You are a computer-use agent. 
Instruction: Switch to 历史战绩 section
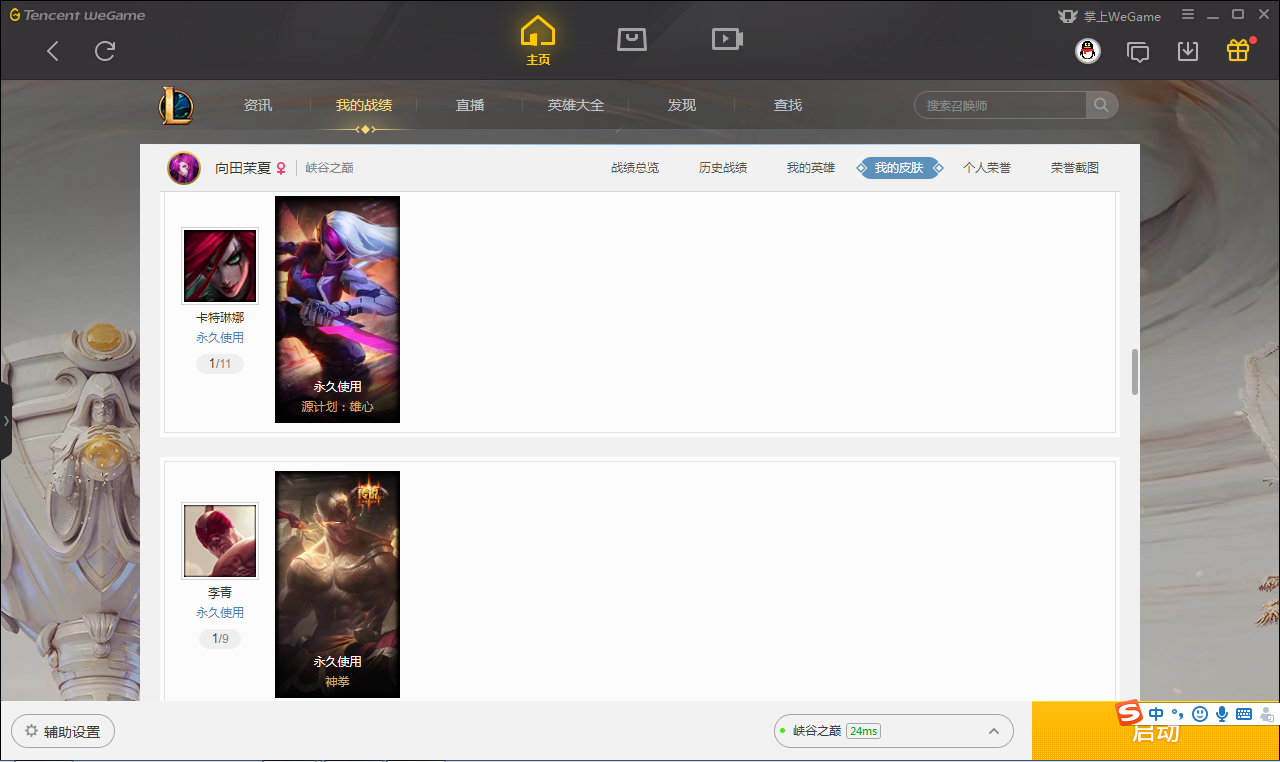tap(723, 168)
